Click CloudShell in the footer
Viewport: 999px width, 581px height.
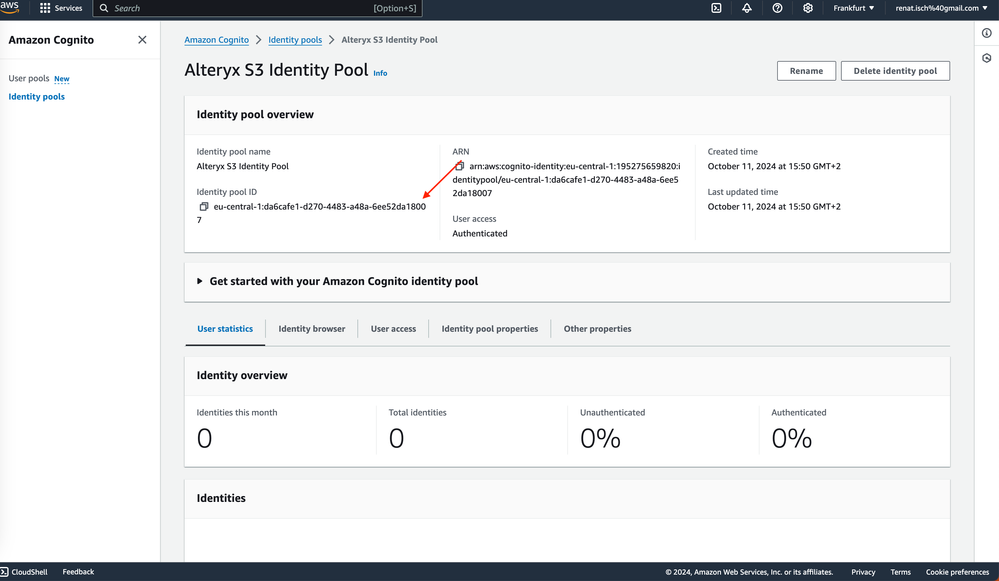(x=24, y=572)
